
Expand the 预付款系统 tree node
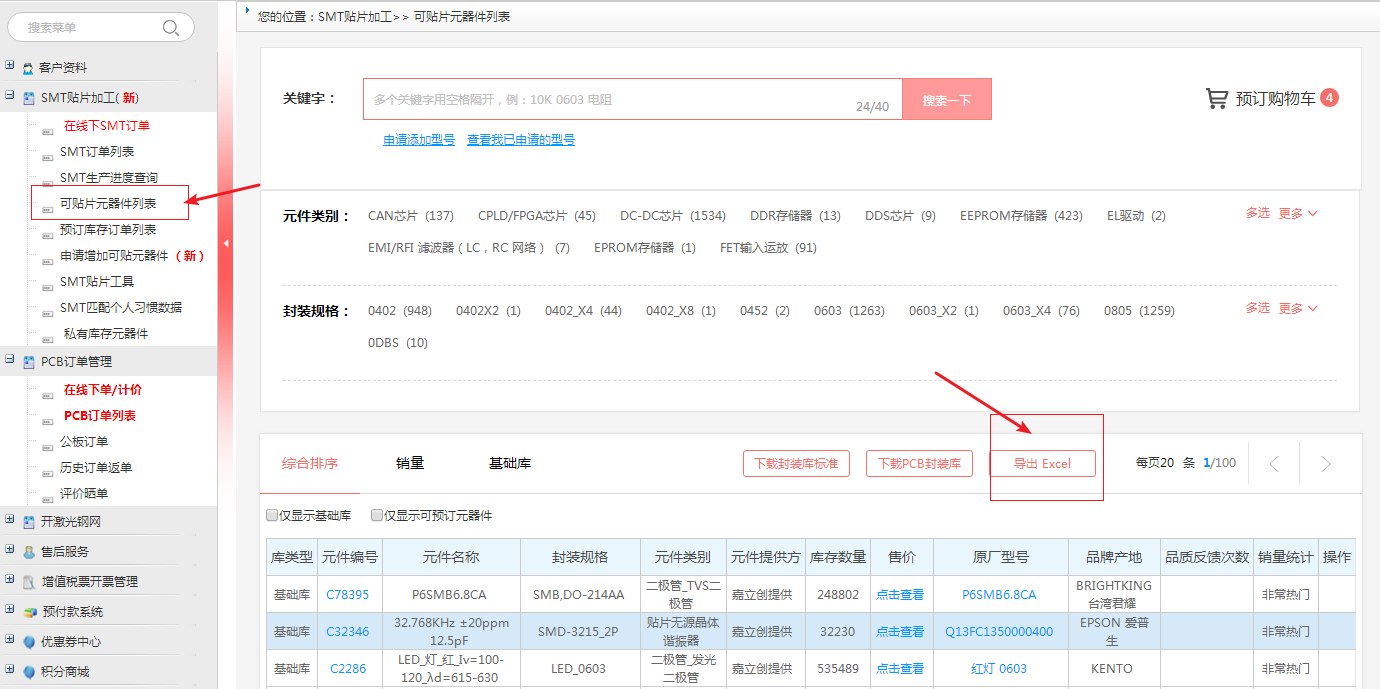coord(9,610)
